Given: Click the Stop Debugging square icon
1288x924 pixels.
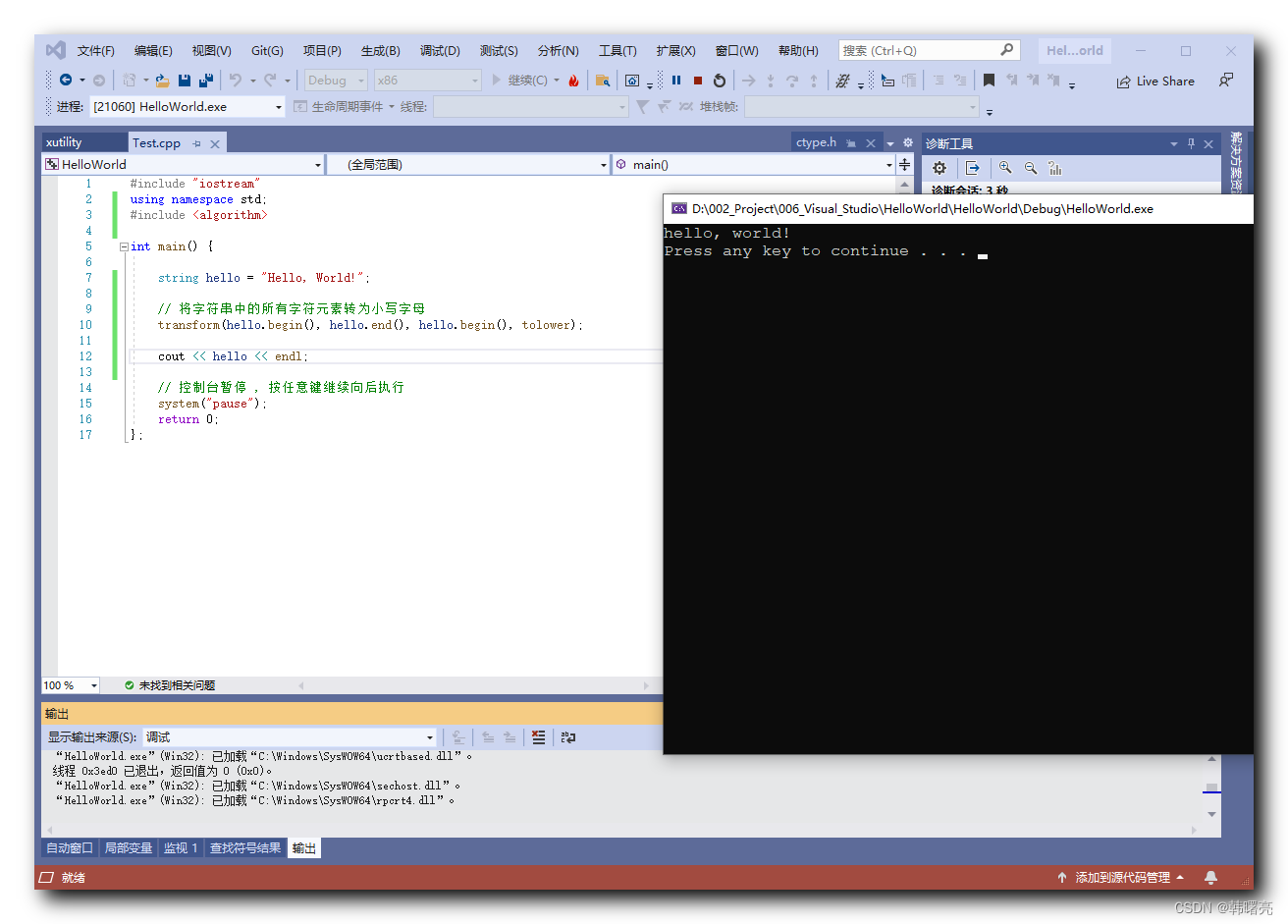Looking at the screenshot, I should (698, 81).
